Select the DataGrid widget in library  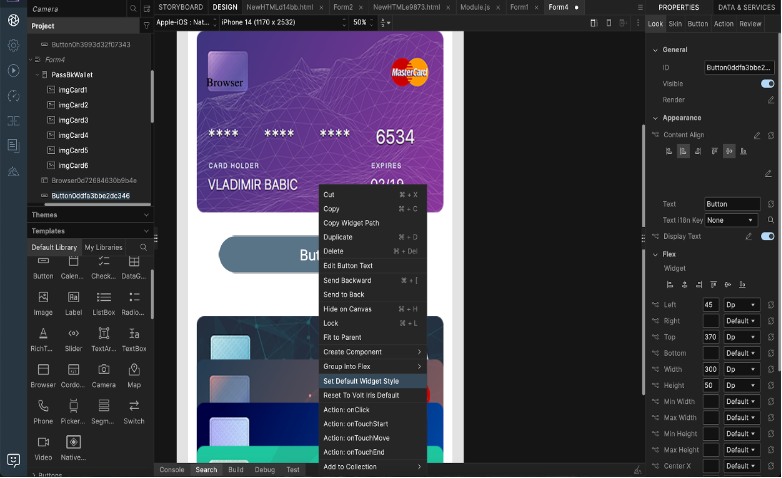coord(134,267)
